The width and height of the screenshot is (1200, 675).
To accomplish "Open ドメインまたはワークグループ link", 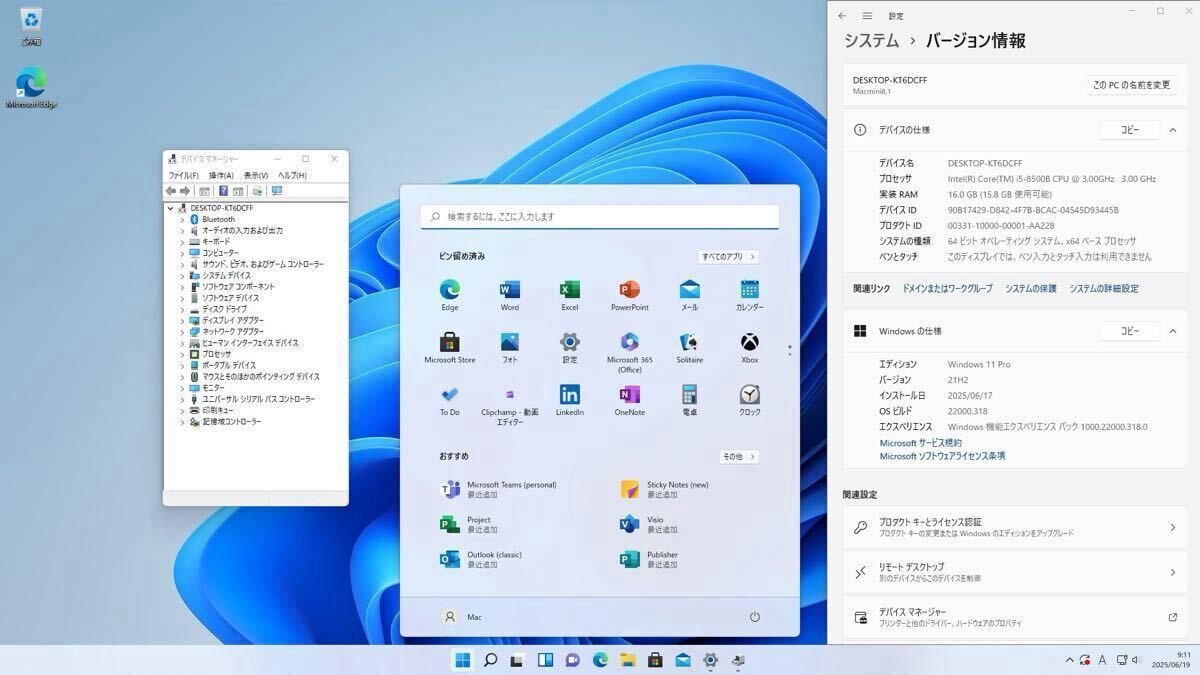I will click(x=948, y=289).
